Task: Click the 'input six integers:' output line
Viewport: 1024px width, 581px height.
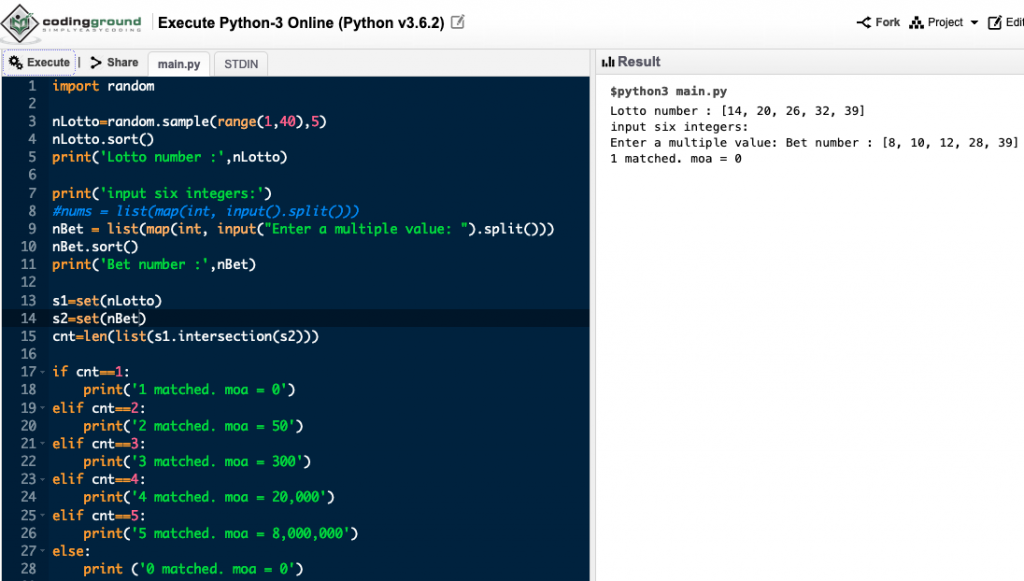Action: point(679,127)
